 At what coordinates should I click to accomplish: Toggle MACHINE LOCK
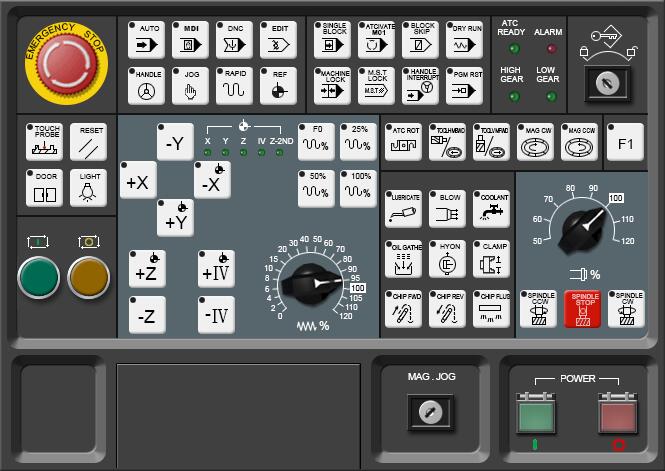point(333,86)
